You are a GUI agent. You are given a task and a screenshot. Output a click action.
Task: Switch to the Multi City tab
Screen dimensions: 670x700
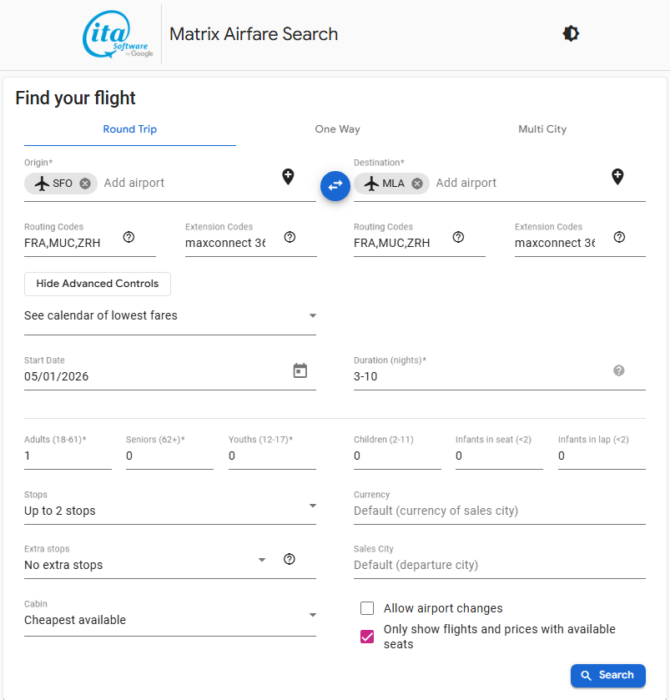coord(542,129)
